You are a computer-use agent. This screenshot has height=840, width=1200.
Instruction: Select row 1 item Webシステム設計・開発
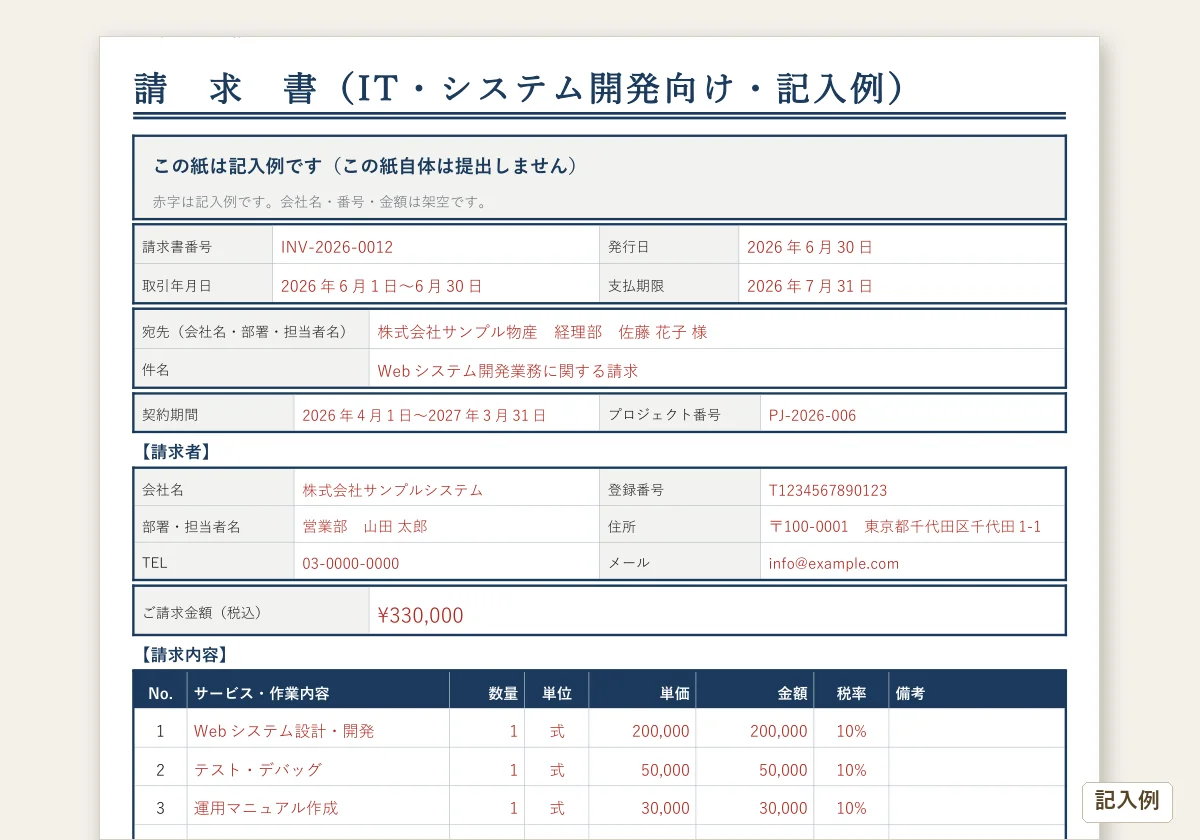(x=284, y=731)
